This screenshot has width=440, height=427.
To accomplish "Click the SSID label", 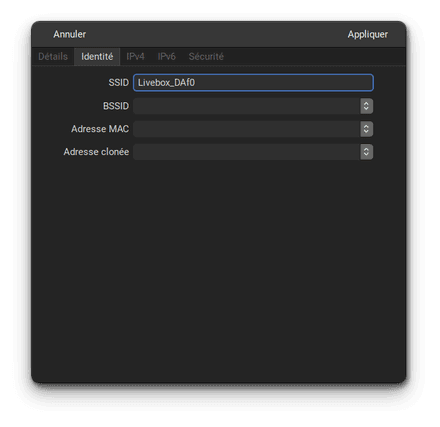I will [118, 83].
